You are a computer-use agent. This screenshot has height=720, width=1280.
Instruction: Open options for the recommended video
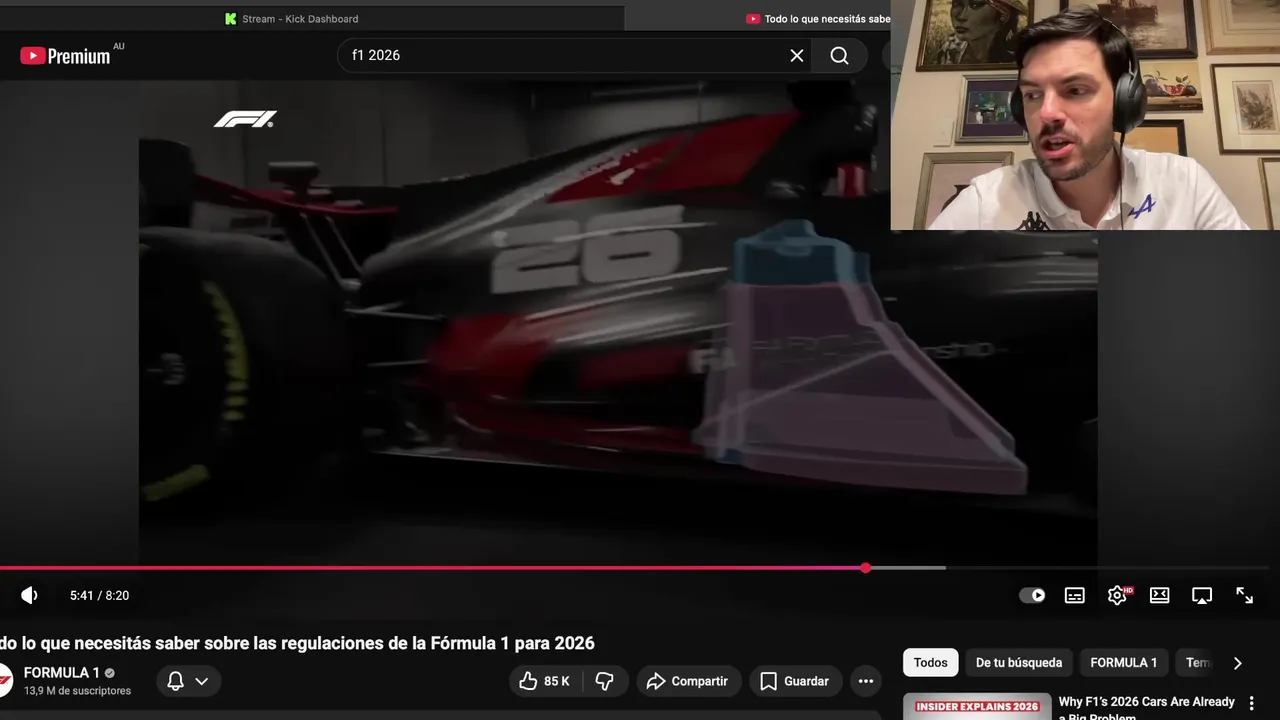click(x=1251, y=704)
